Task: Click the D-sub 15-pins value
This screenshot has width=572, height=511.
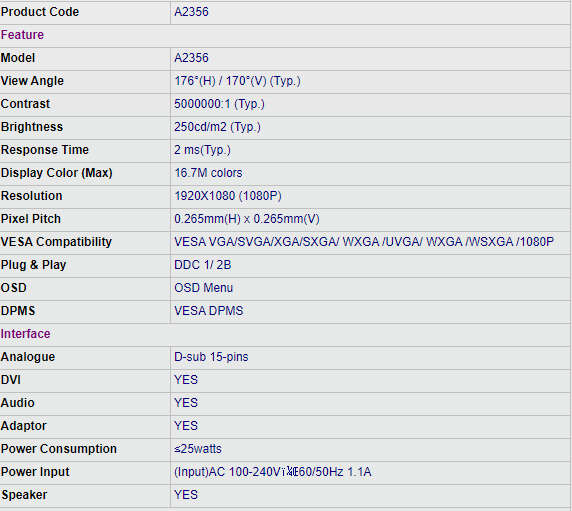Action: (211, 357)
